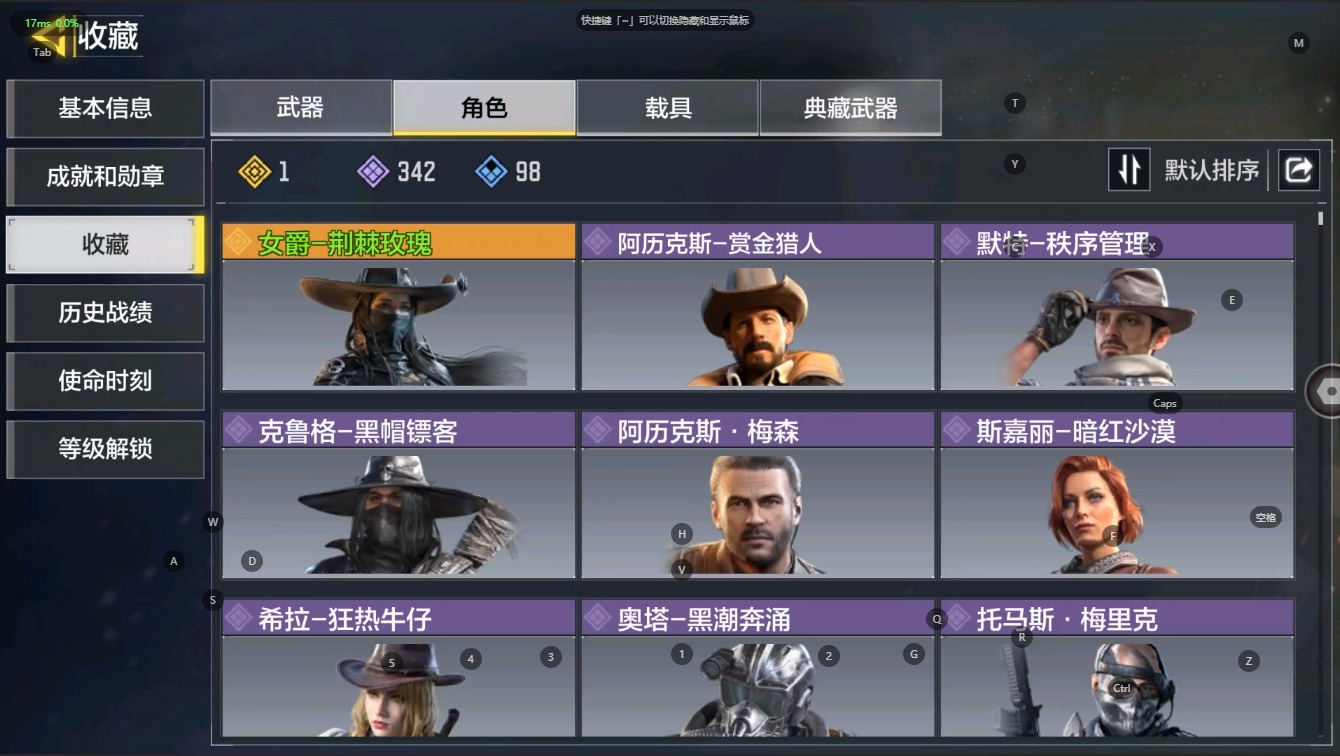The image size is (1340, 756).
Task: Switch to the 武器 tab
Action: point(301,108)
